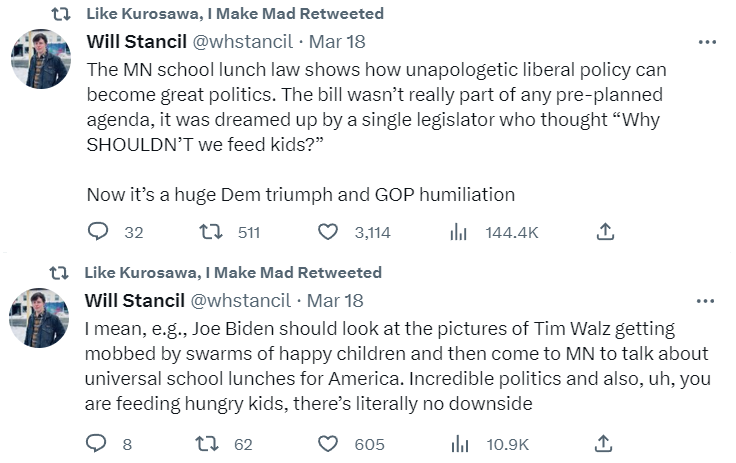View analytics for the 144.4K views tweet
The image size is (736, 463).
(459, 232)
